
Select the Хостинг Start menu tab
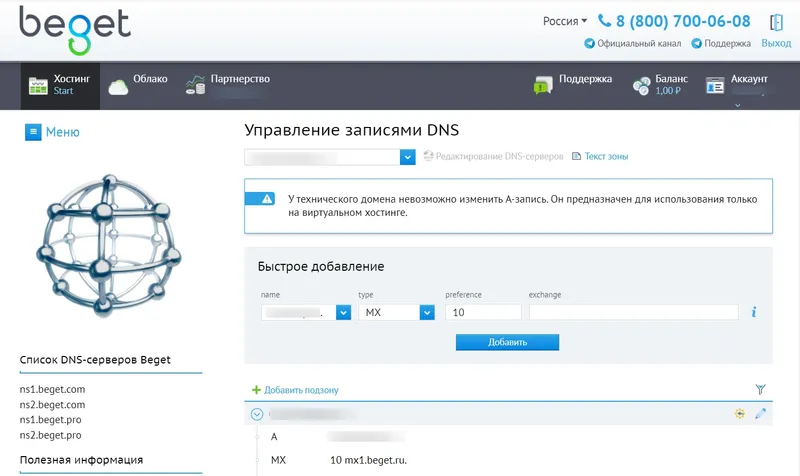(60, 85)
